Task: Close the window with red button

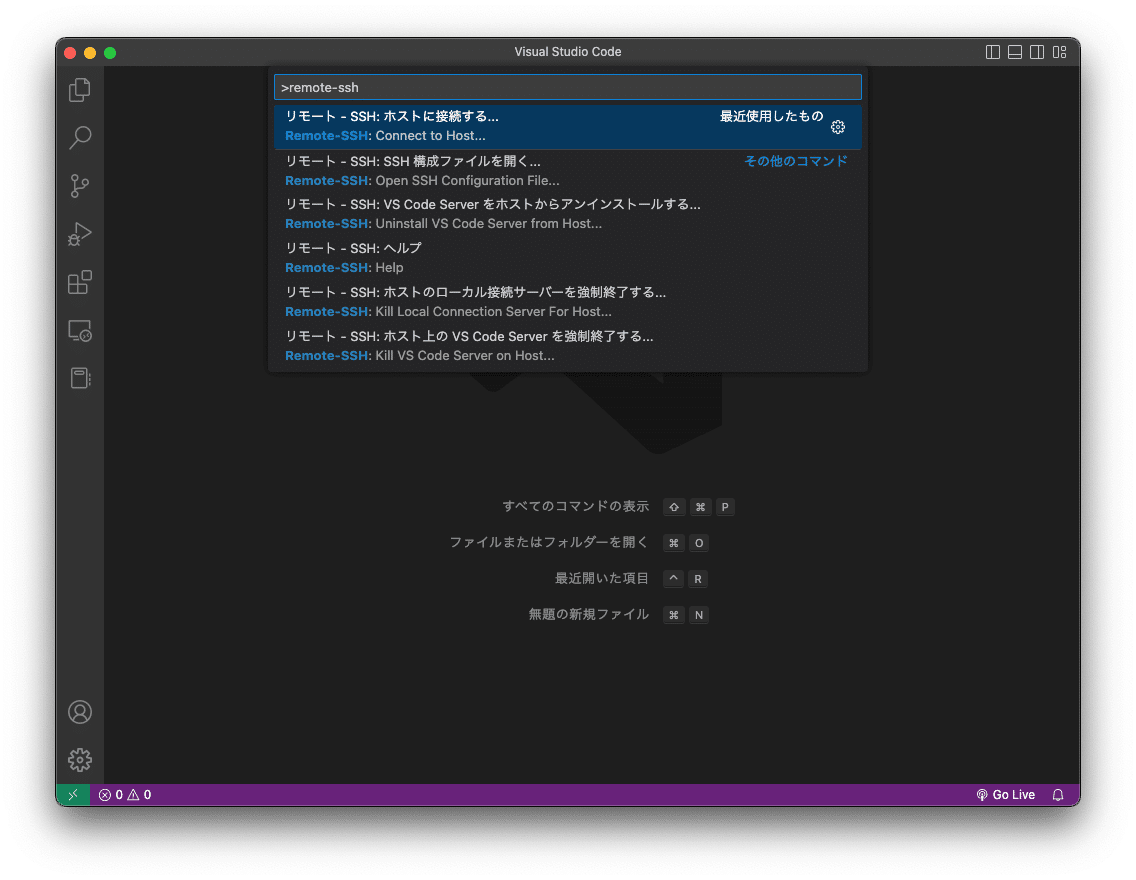Action: tap(70, 53)
